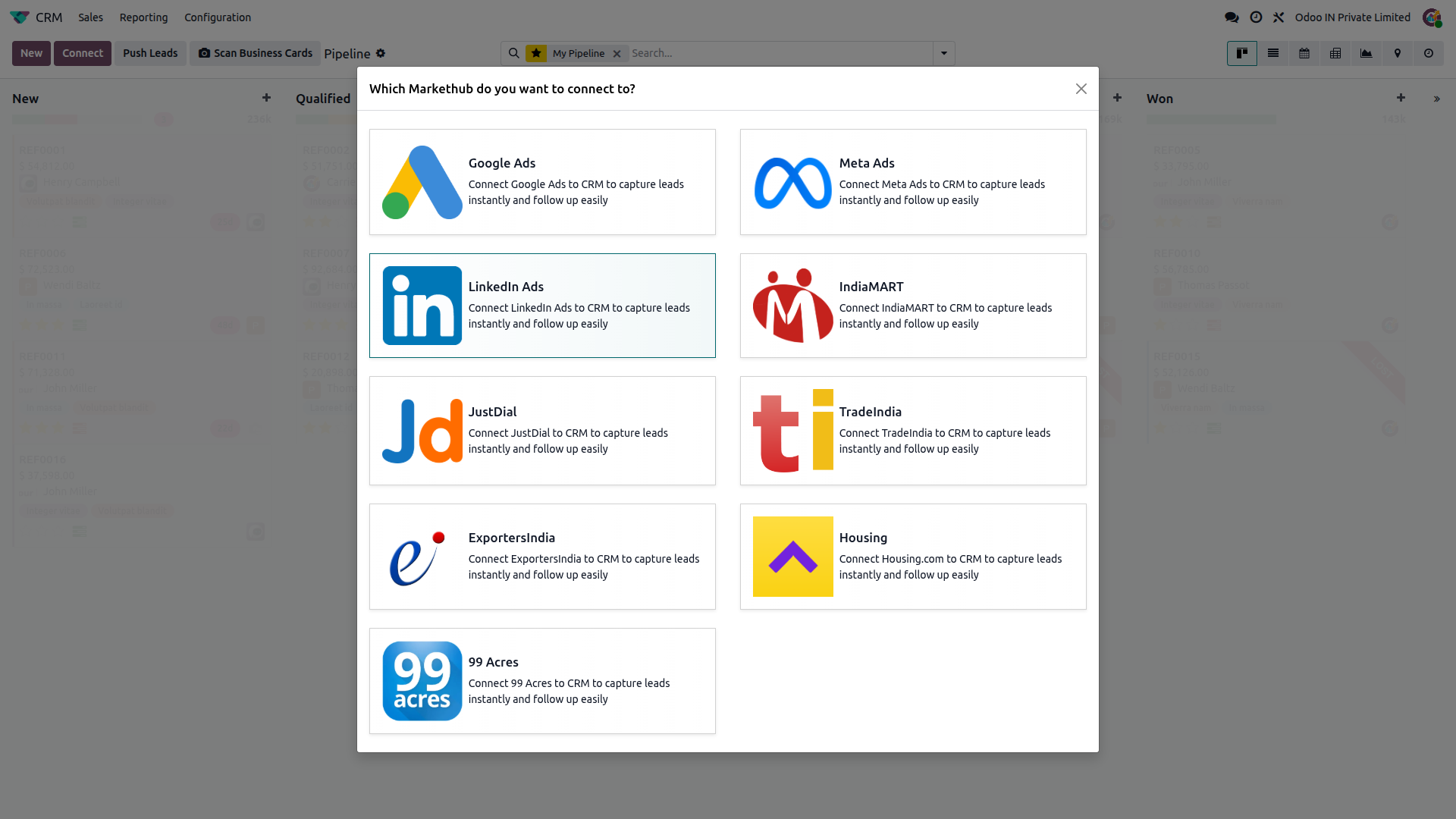Open the conversations chat icon
This screenshot has width=1456, height=819.
(1232, 17)
